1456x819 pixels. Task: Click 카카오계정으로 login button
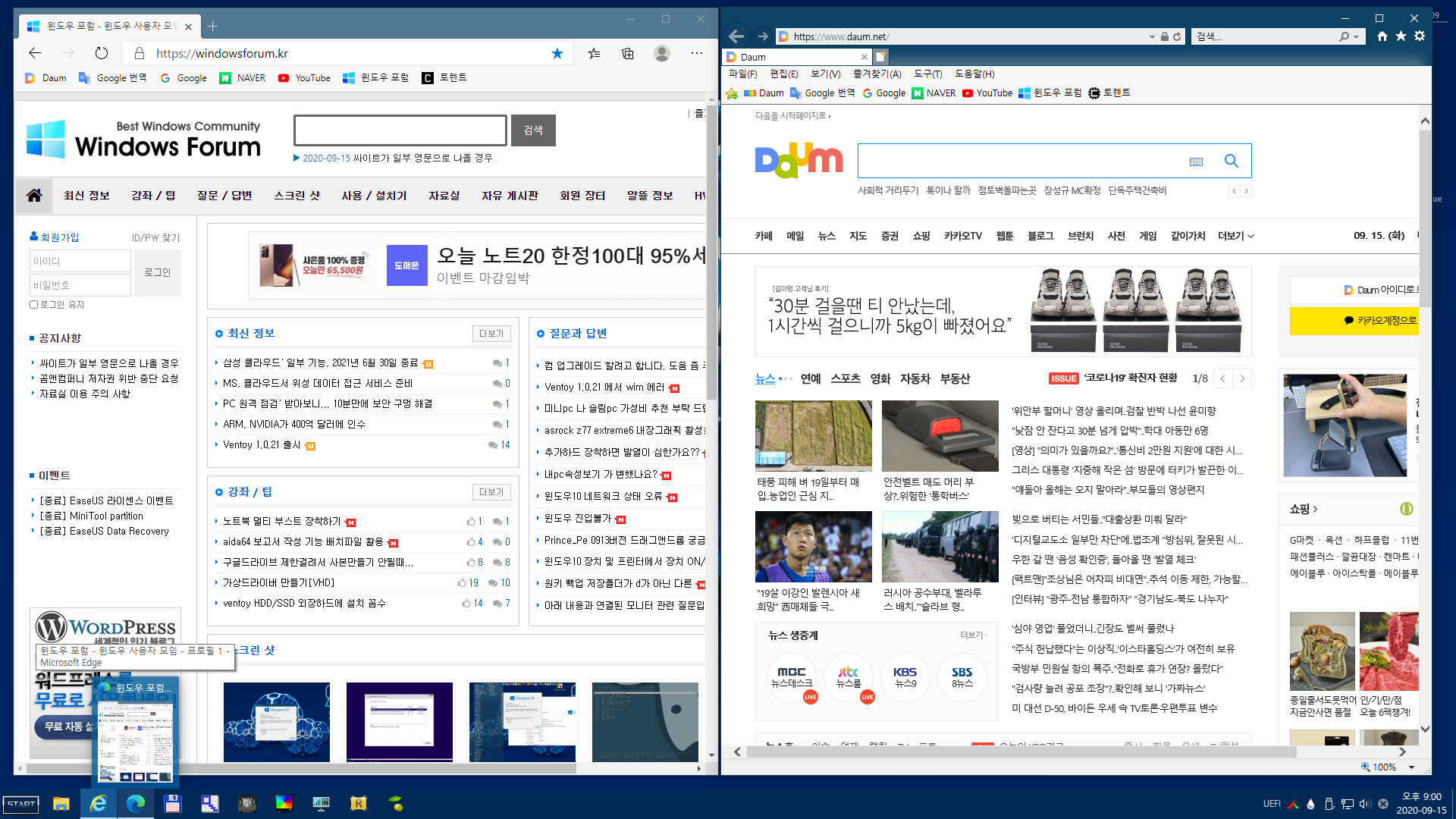click(x=1355, y=320)
